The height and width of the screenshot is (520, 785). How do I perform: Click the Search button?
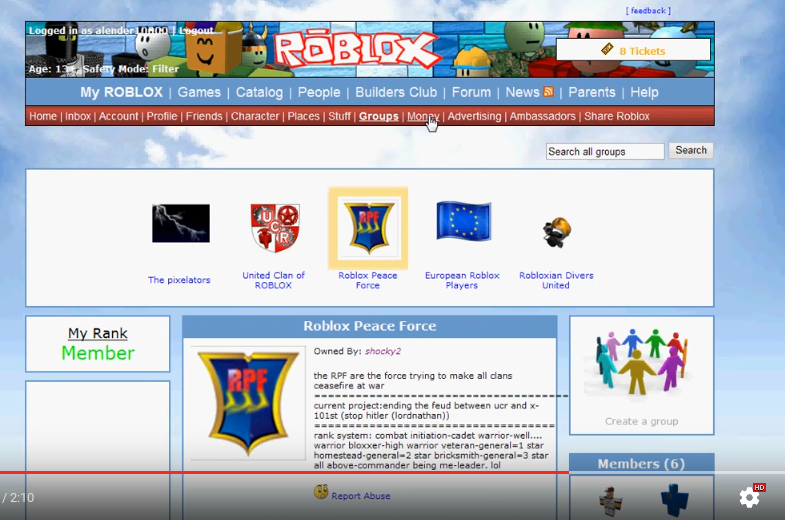point(691,150)
